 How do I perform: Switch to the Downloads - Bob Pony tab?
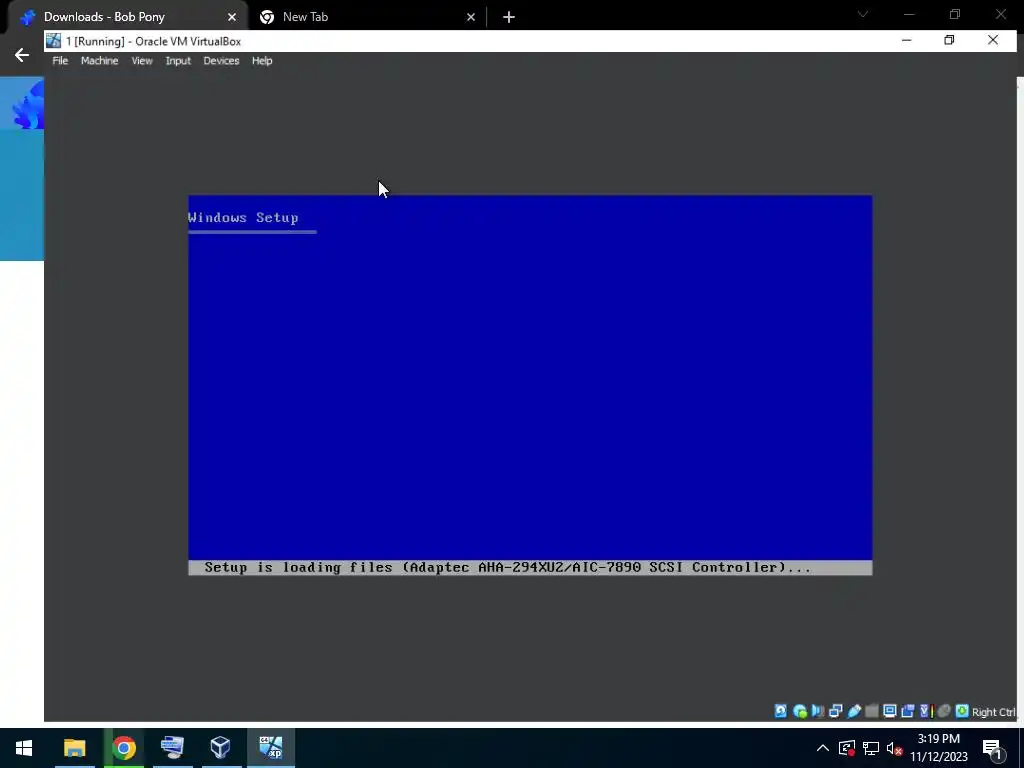pos(128,17)
